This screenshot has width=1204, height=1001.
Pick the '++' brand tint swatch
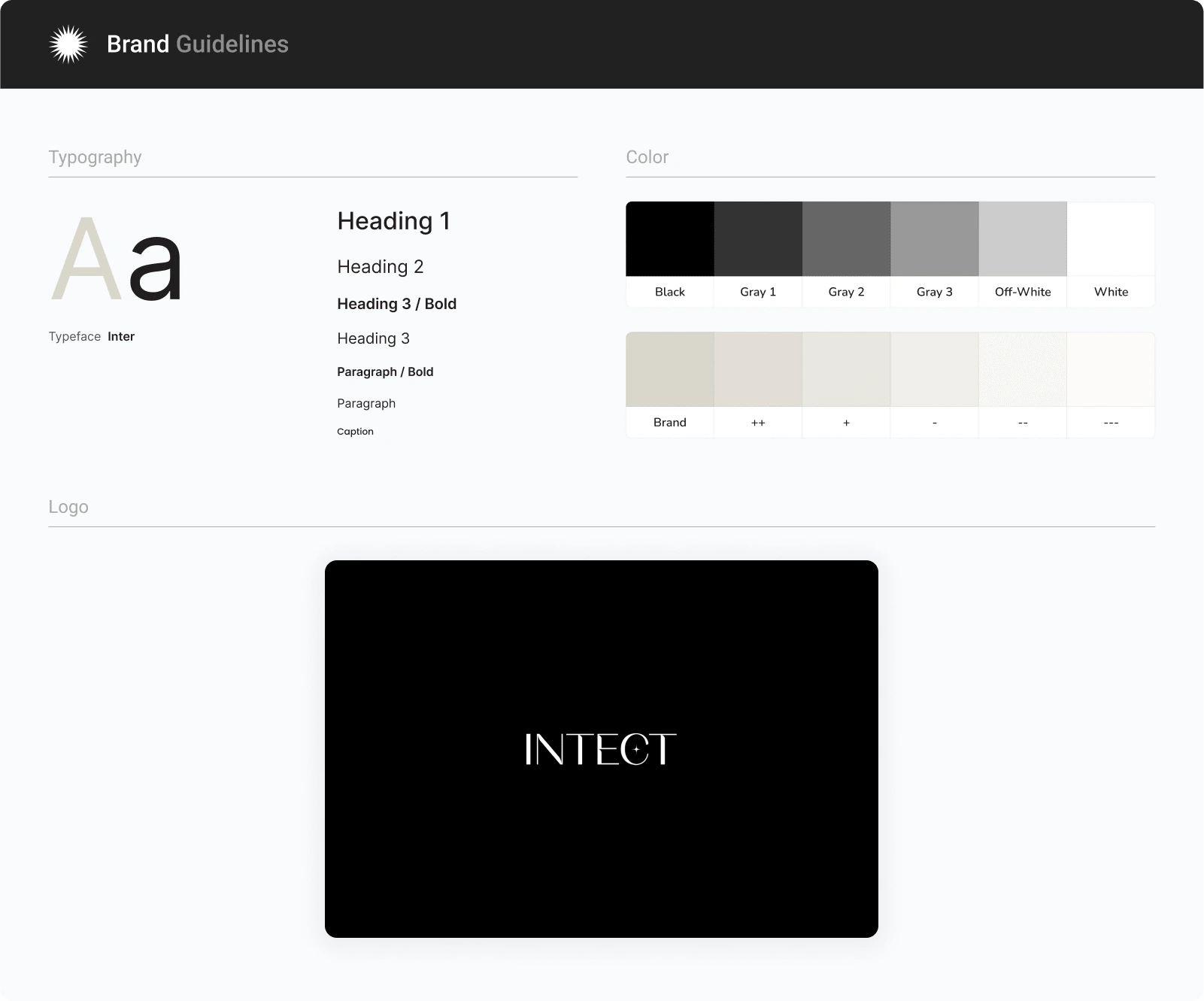[758, 369]
